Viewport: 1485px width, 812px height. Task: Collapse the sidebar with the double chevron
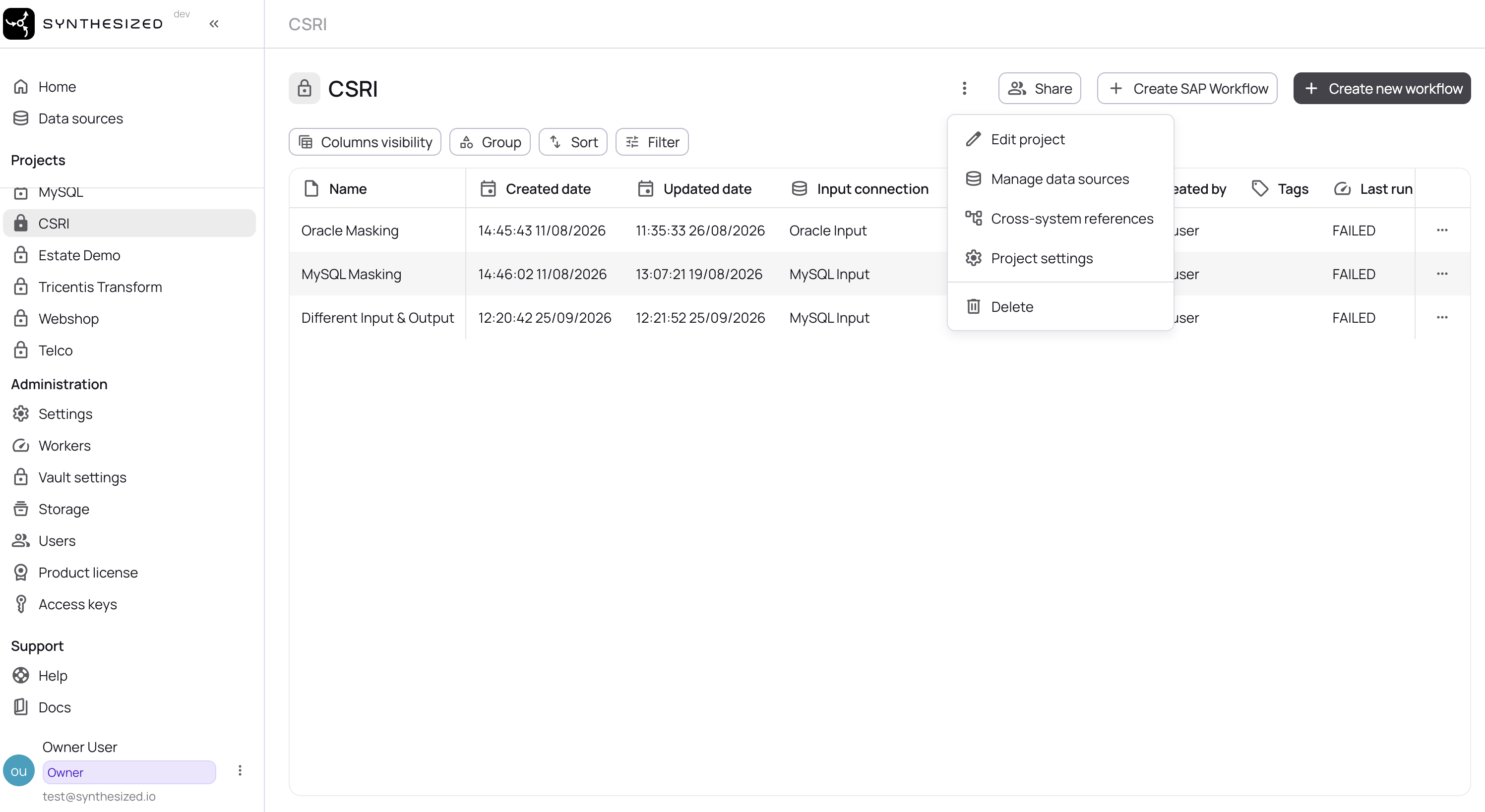(x=214, y=24)
